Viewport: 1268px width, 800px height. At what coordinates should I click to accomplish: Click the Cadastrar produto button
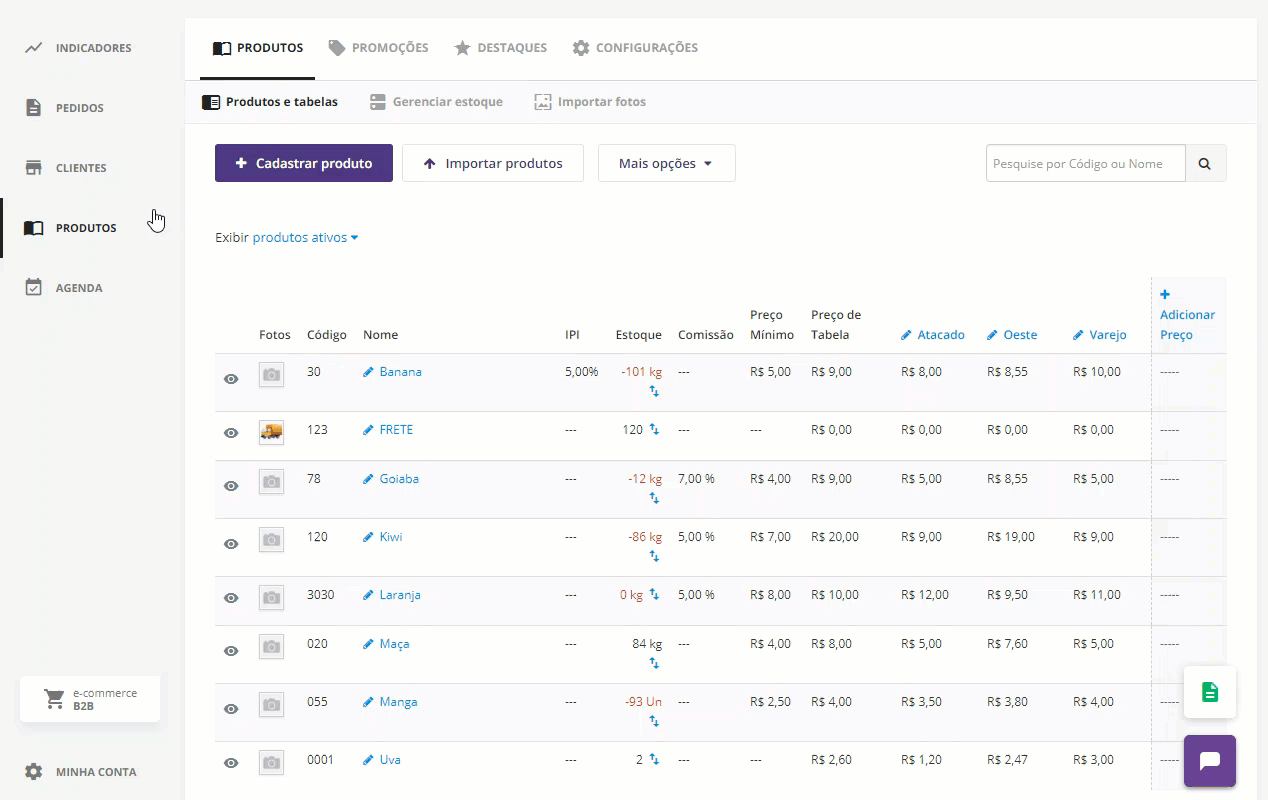pyautogui.click(x=303, y=163)
